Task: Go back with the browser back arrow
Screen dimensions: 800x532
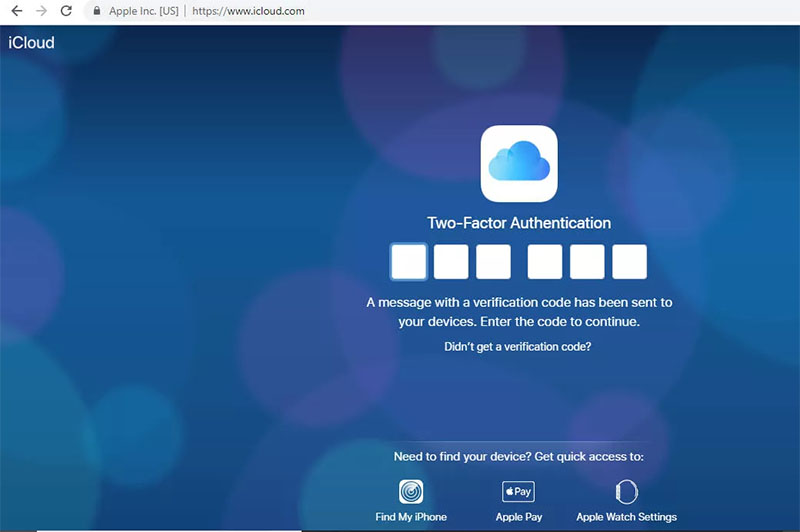Action: (x=17, y=11)
